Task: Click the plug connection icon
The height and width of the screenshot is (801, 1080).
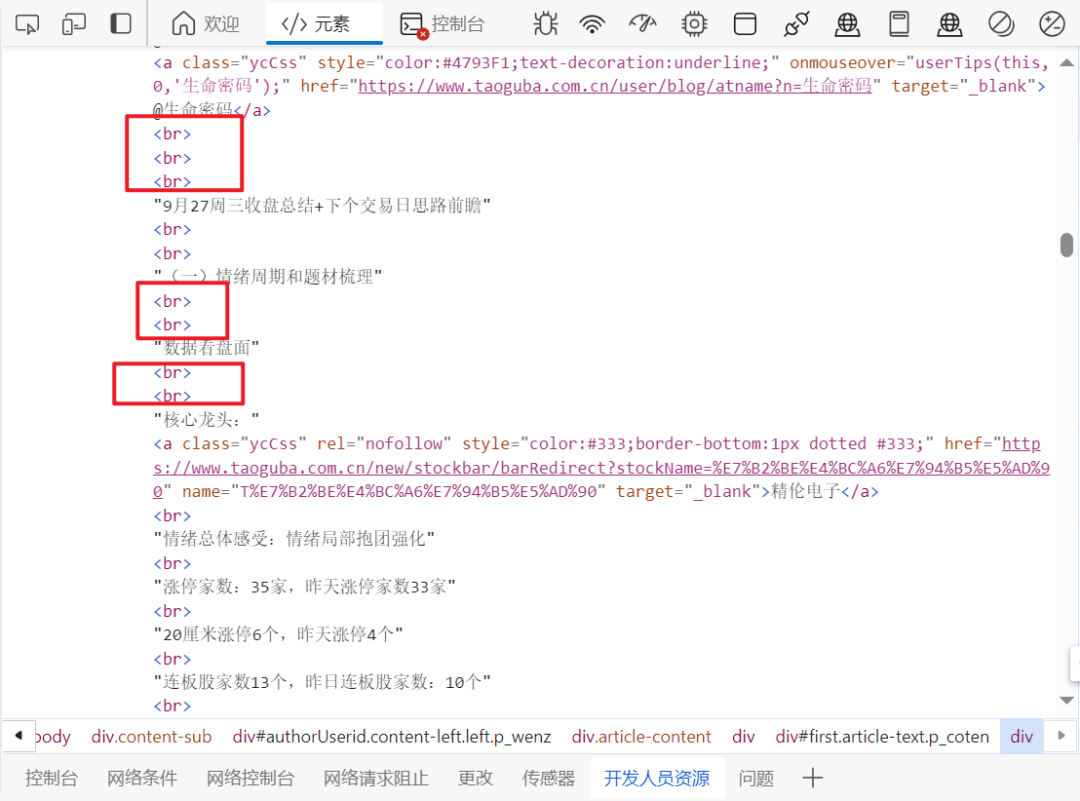Action: coord(796,23)
